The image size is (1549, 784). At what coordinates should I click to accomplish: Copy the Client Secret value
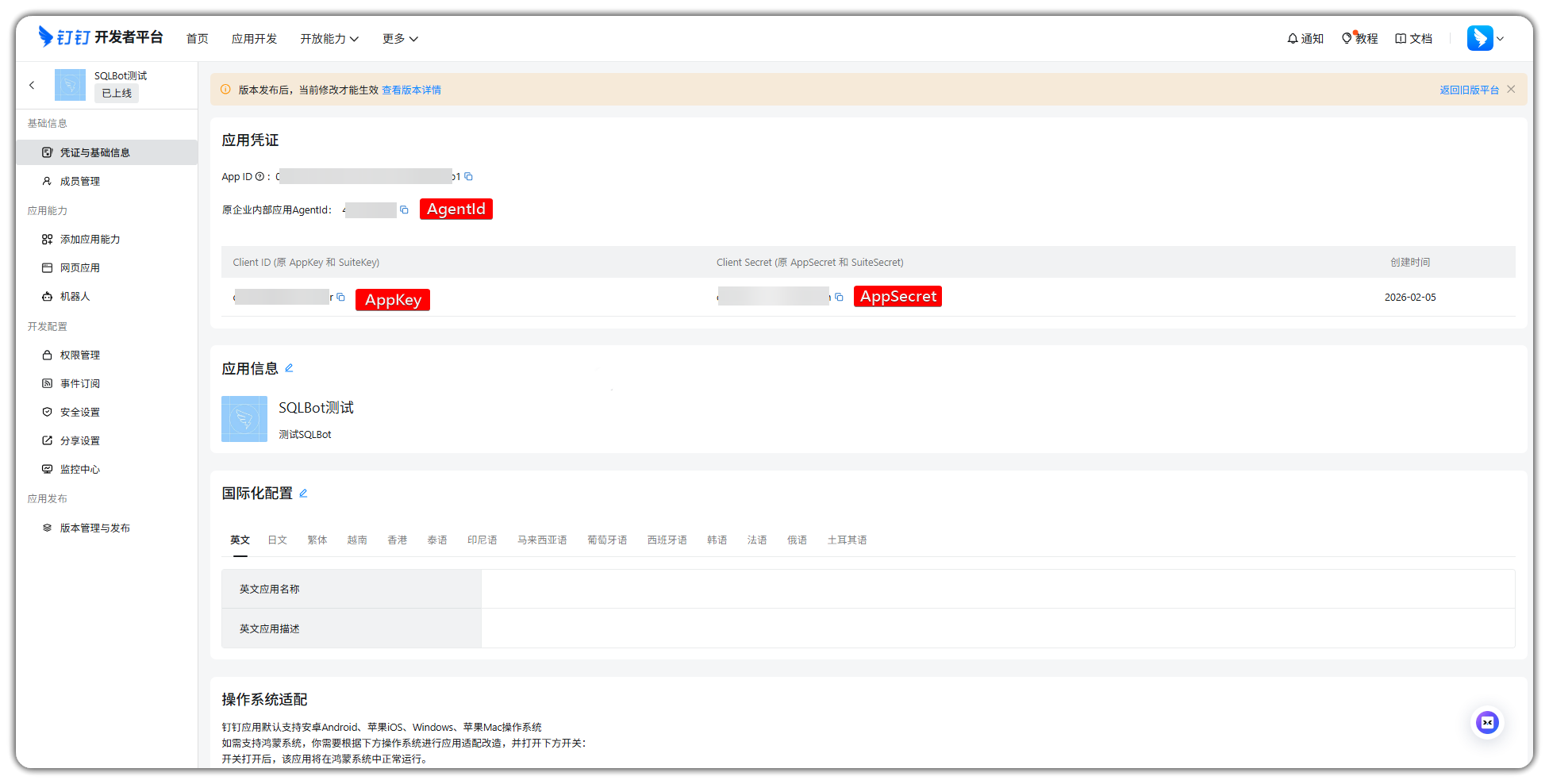point(839,298)
